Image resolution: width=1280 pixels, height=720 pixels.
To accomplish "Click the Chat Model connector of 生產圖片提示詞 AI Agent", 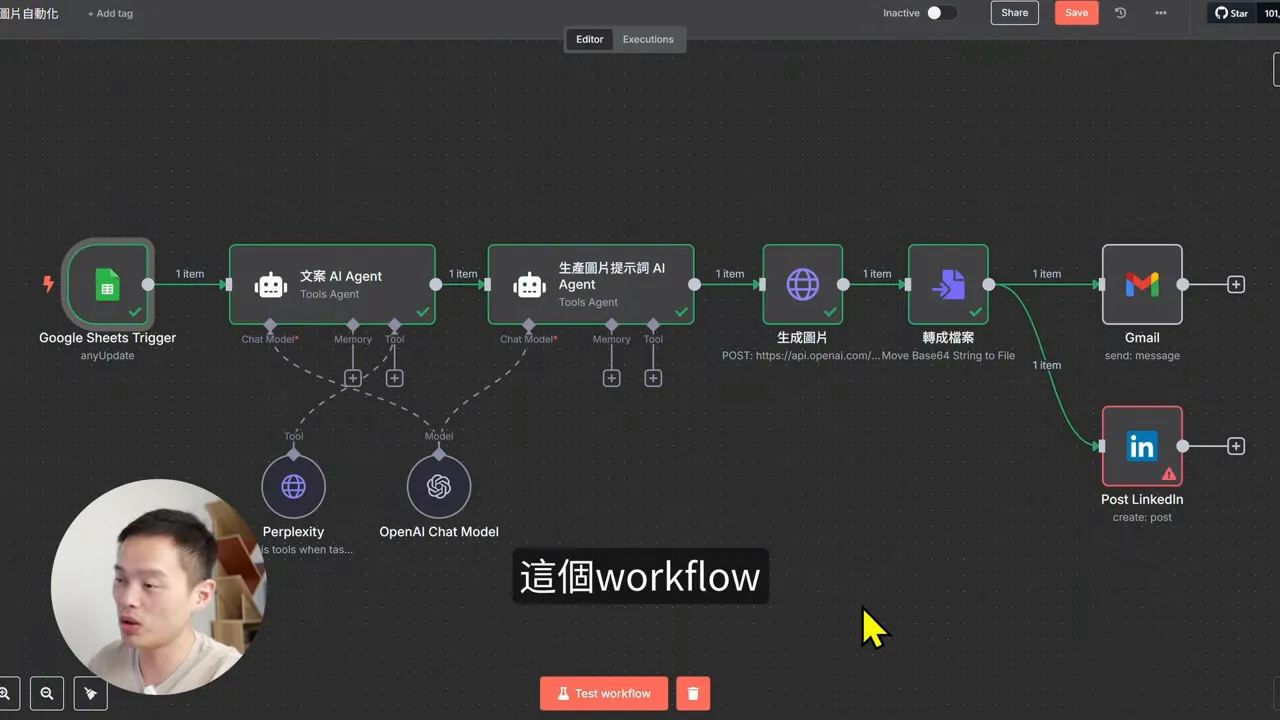I will click(529, 325).
